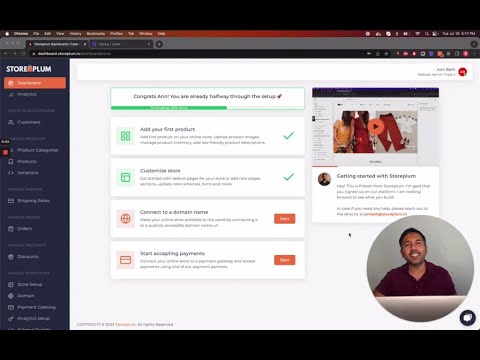
Task: Click the browser address bar
Action: coord(197,54)
